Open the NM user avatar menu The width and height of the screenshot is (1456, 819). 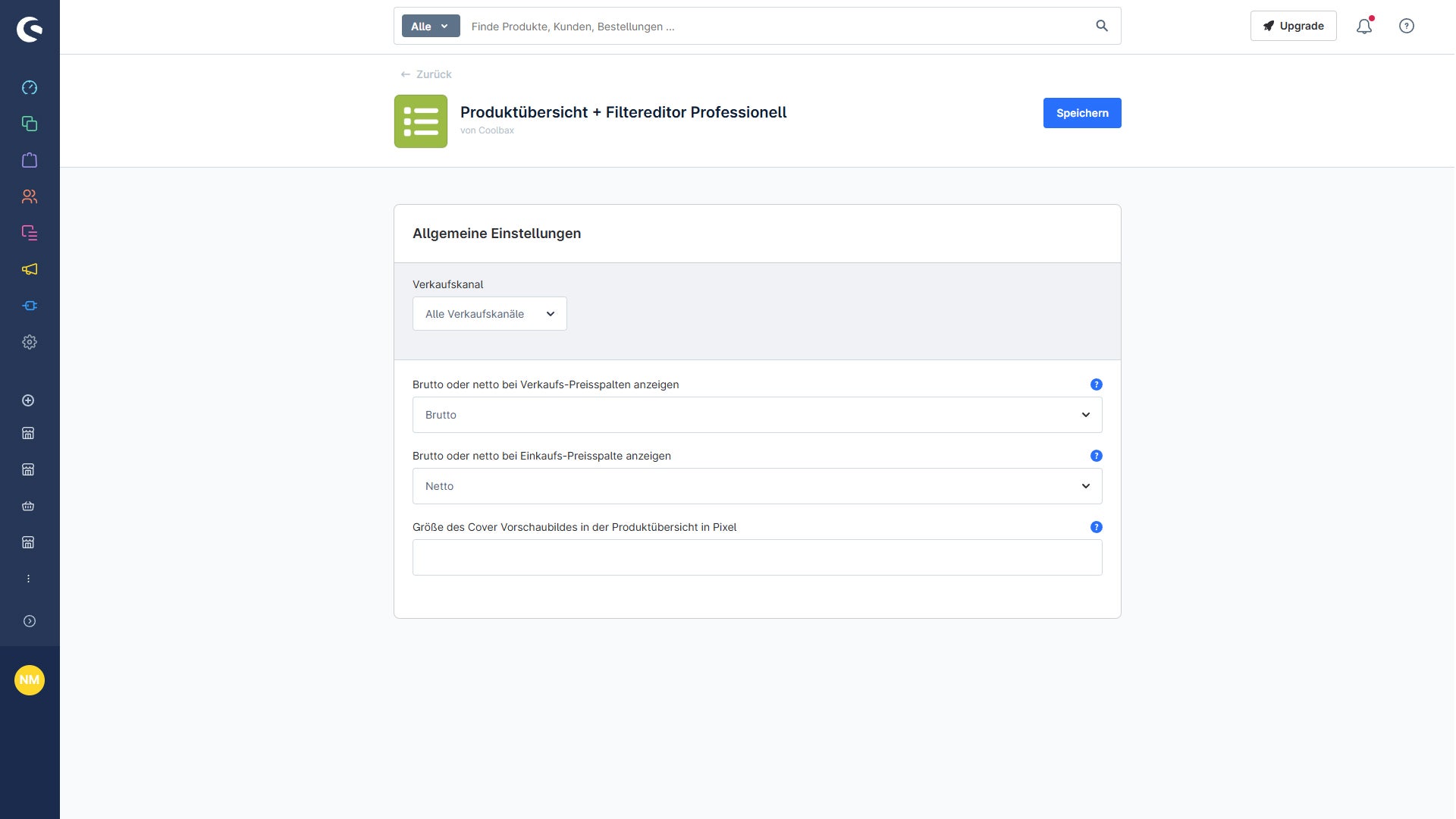coord(30,679)
